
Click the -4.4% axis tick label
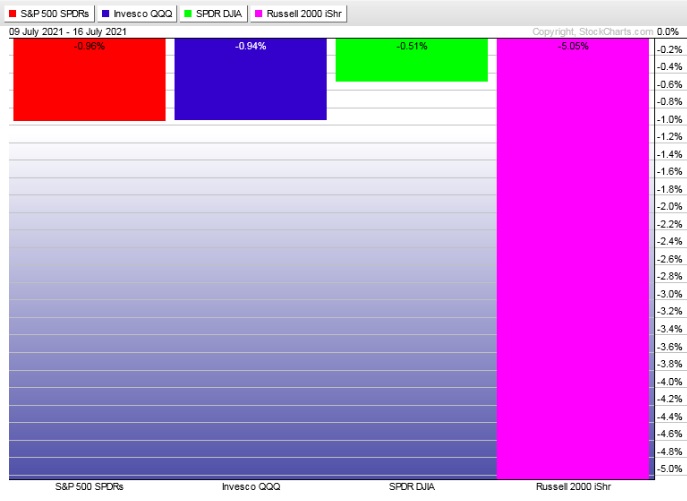[669, 416]
